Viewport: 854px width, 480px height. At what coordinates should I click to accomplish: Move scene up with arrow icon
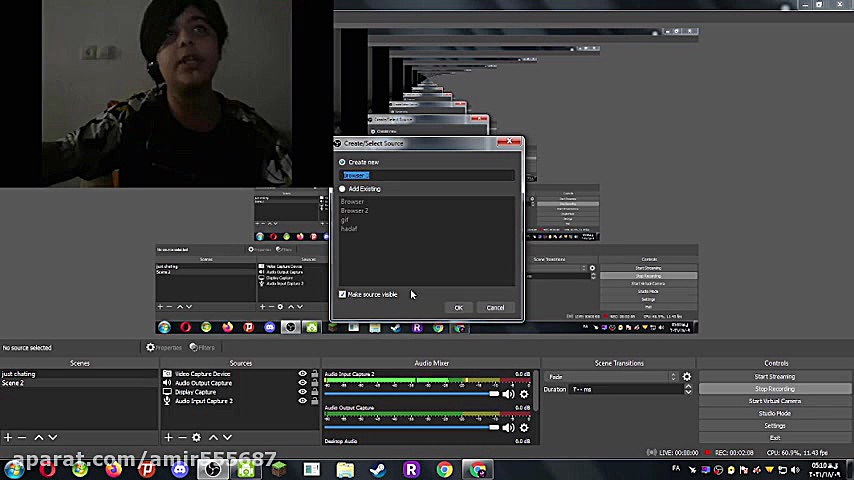(39, 438)
